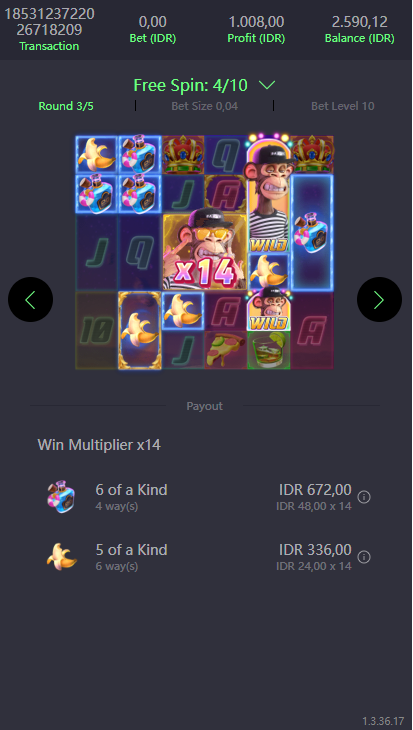Click the Profit (IDR) label
Image resolution: width=413 pixels, height=730 pixels.
tap(256, 38)
